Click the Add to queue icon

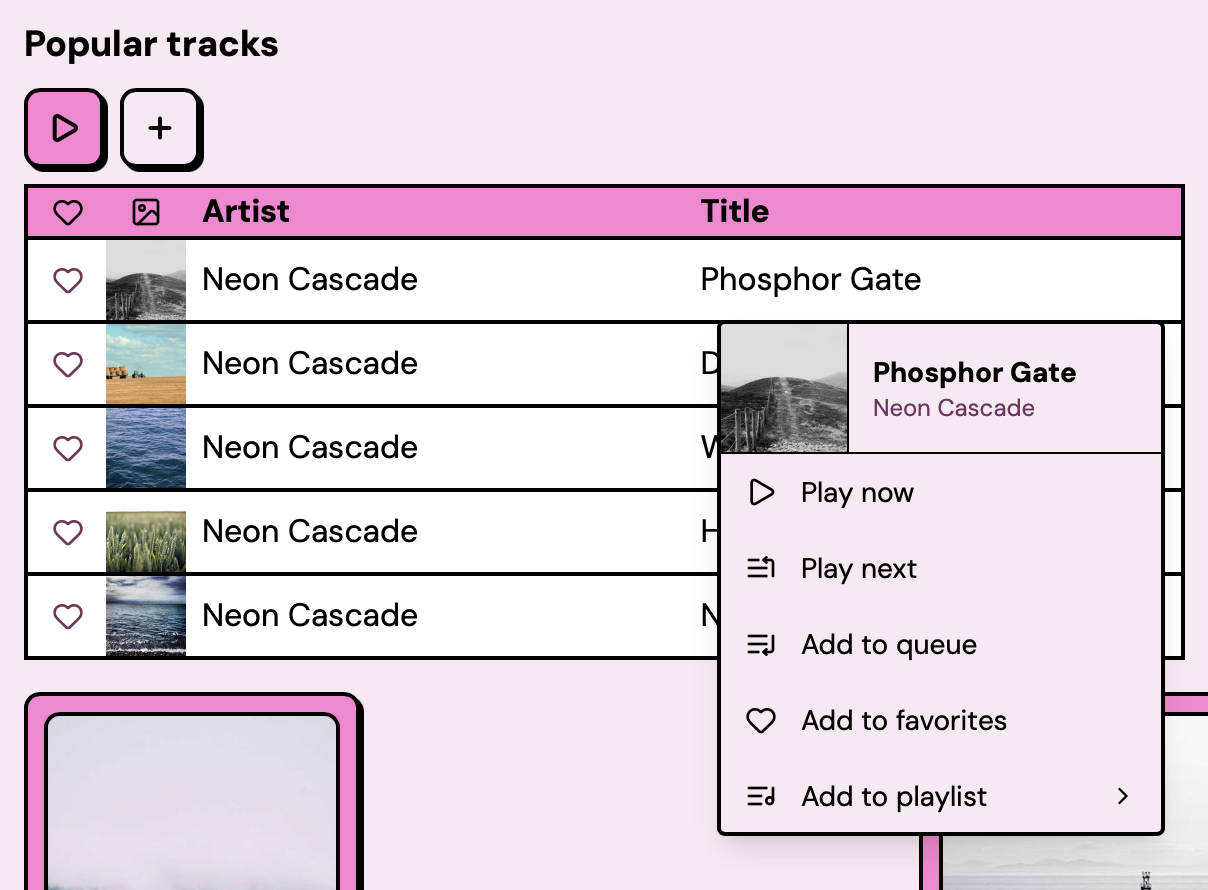point(762,645)
